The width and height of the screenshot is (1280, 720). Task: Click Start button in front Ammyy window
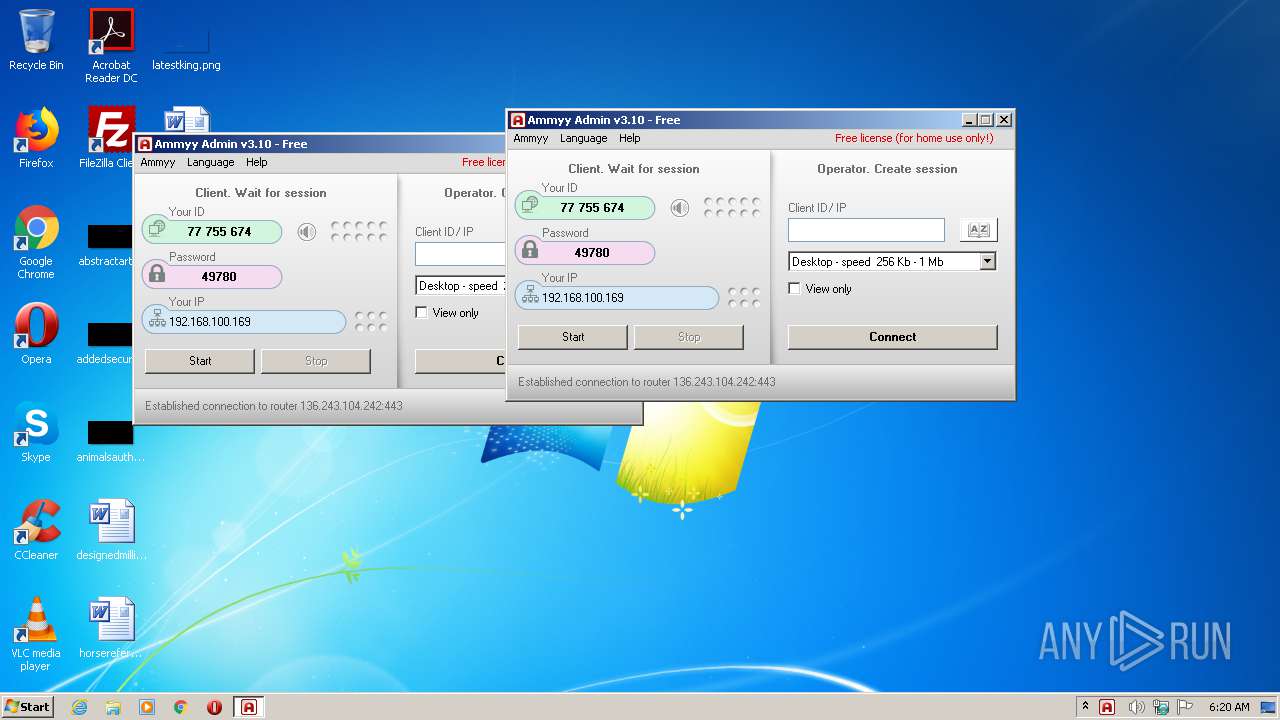pos(573,337)
